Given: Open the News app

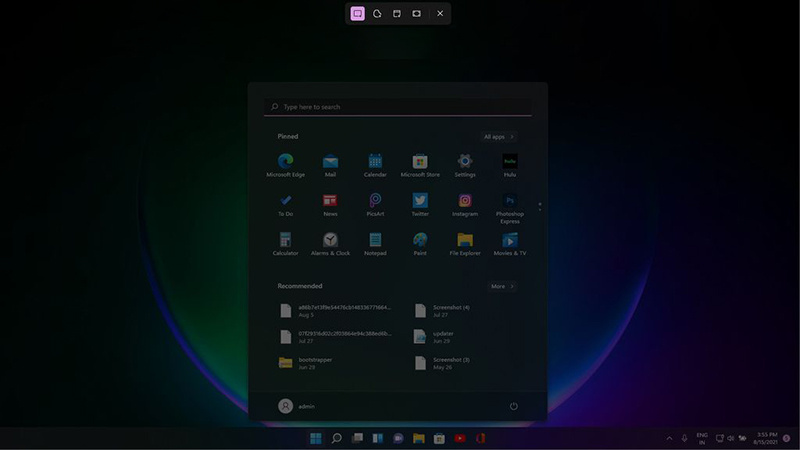Looking at the screenshot, I should click(x=330, y=205).
